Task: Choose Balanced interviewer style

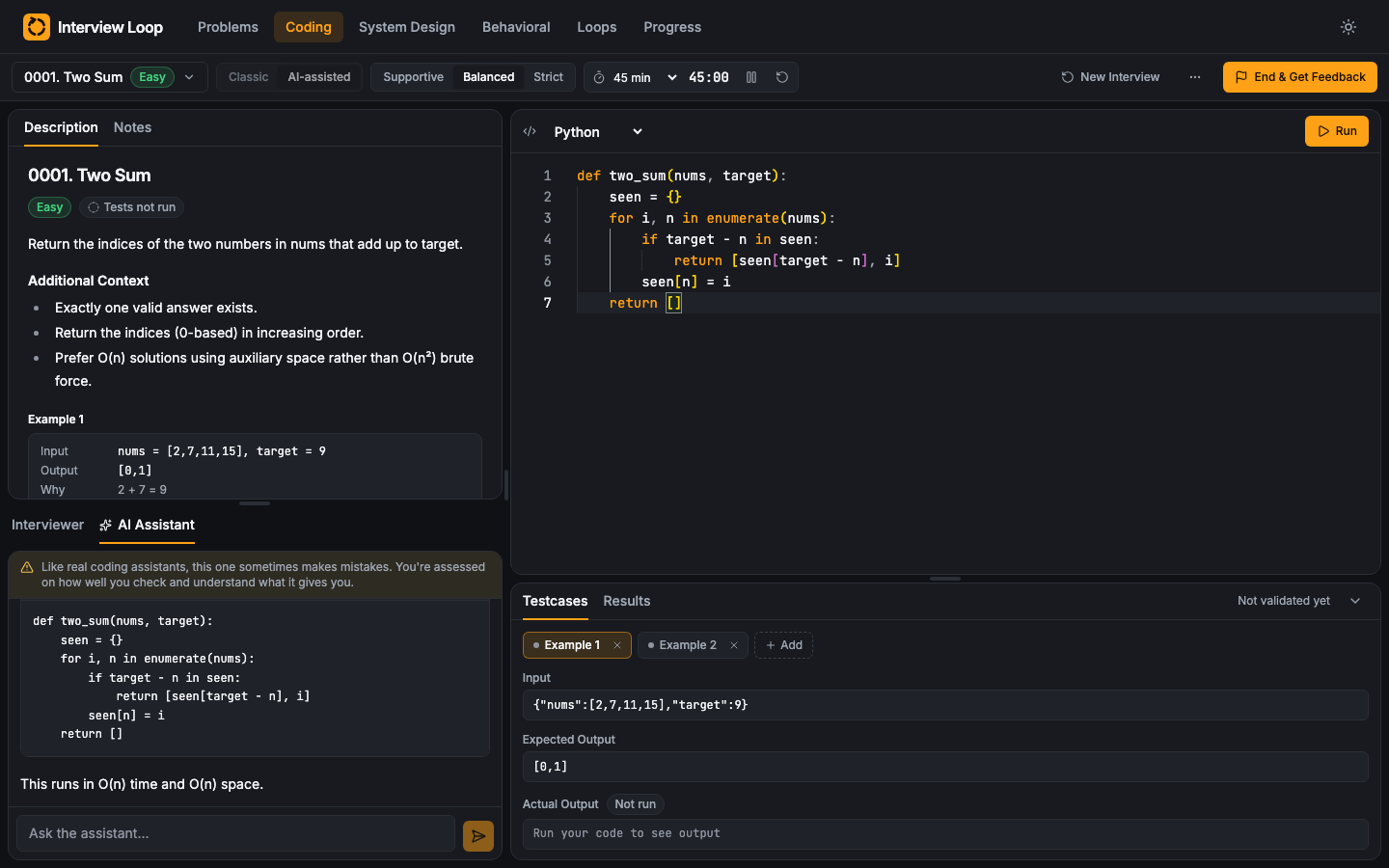Action: [488, 77]
